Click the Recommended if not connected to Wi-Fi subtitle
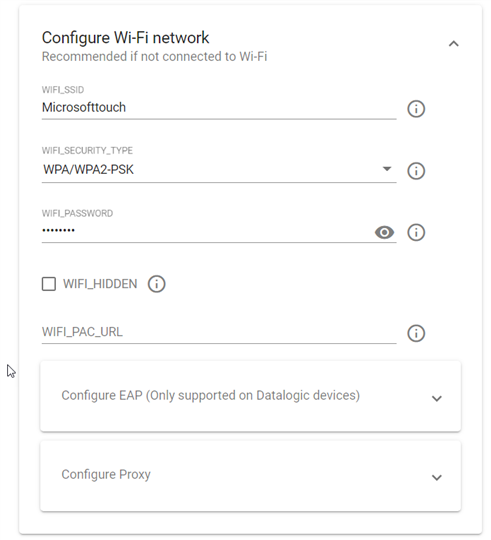Image resolution: width=491 pixels, height=540 pixels. pos(154,56)
